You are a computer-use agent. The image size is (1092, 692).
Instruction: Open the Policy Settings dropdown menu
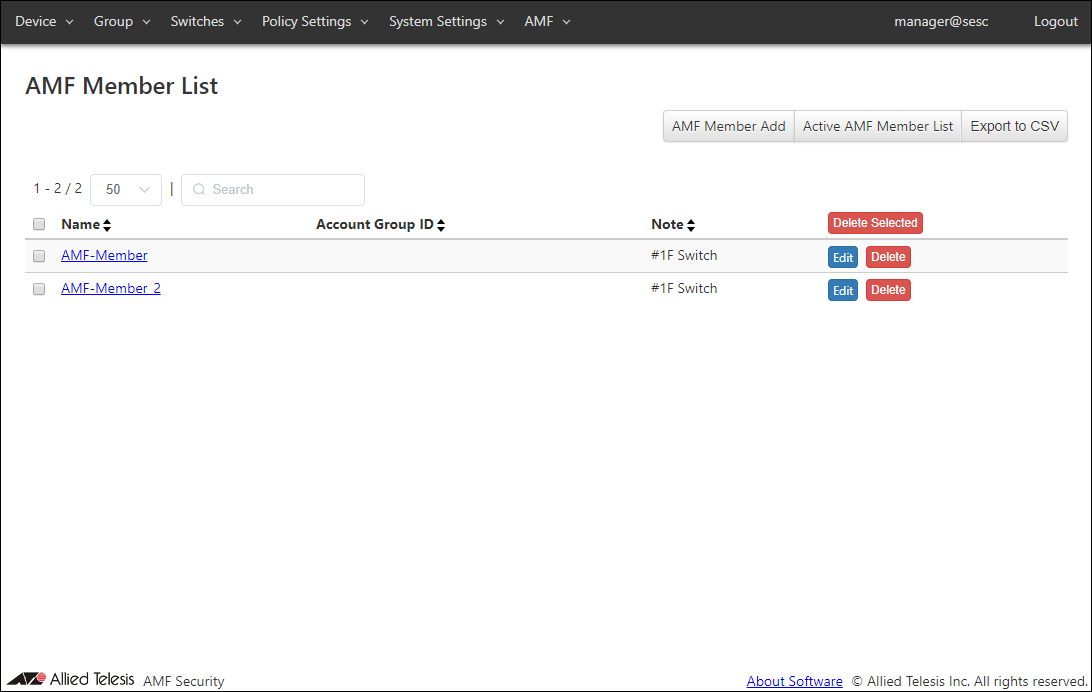coord(315,21)
